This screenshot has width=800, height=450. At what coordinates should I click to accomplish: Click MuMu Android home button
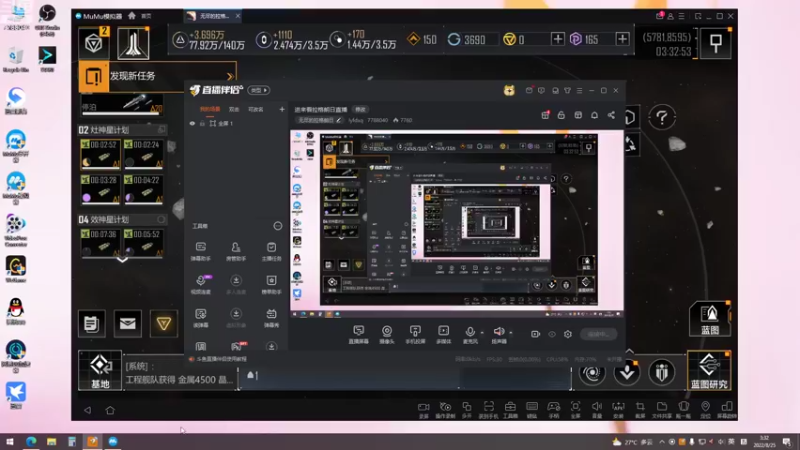click(110, 410)
